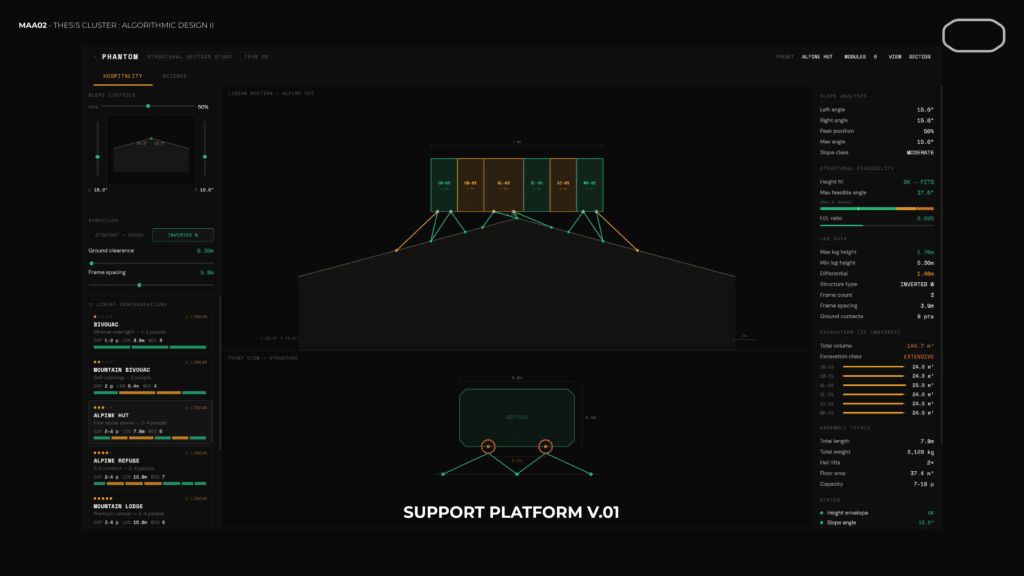The height and width of the screenshot is (576, 1024).
Task: Select the Alpine Refuge configuration card
Action: pos(150,468)
